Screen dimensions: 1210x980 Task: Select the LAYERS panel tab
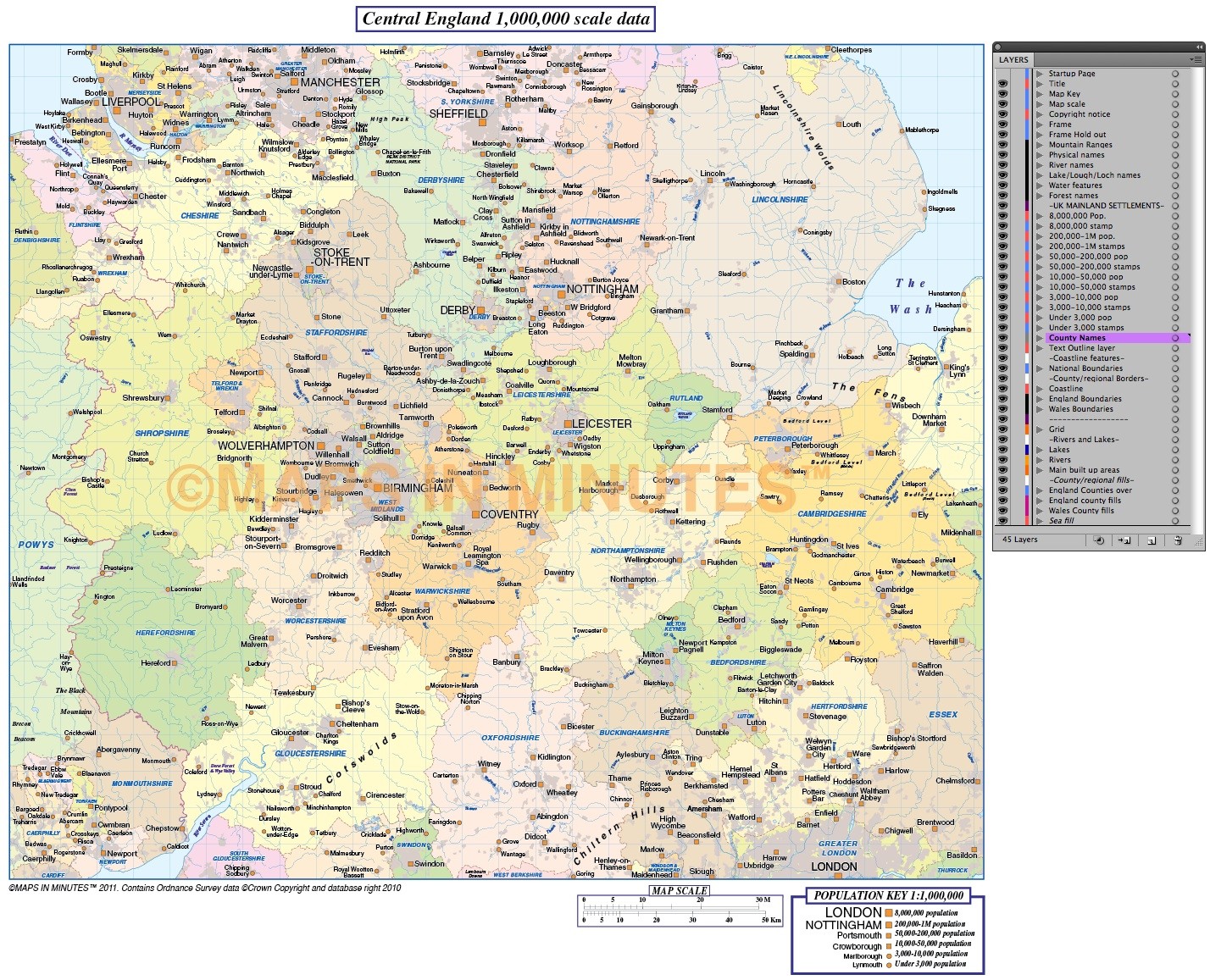click(1013, 59)
